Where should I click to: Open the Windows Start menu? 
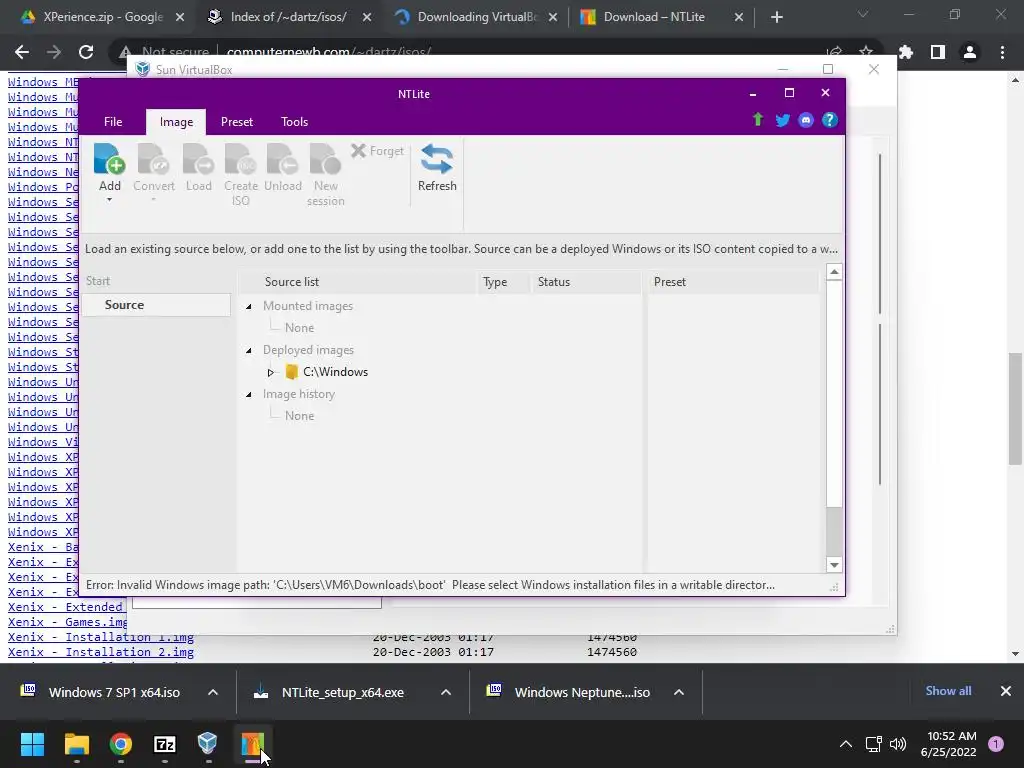pos(32,743)
